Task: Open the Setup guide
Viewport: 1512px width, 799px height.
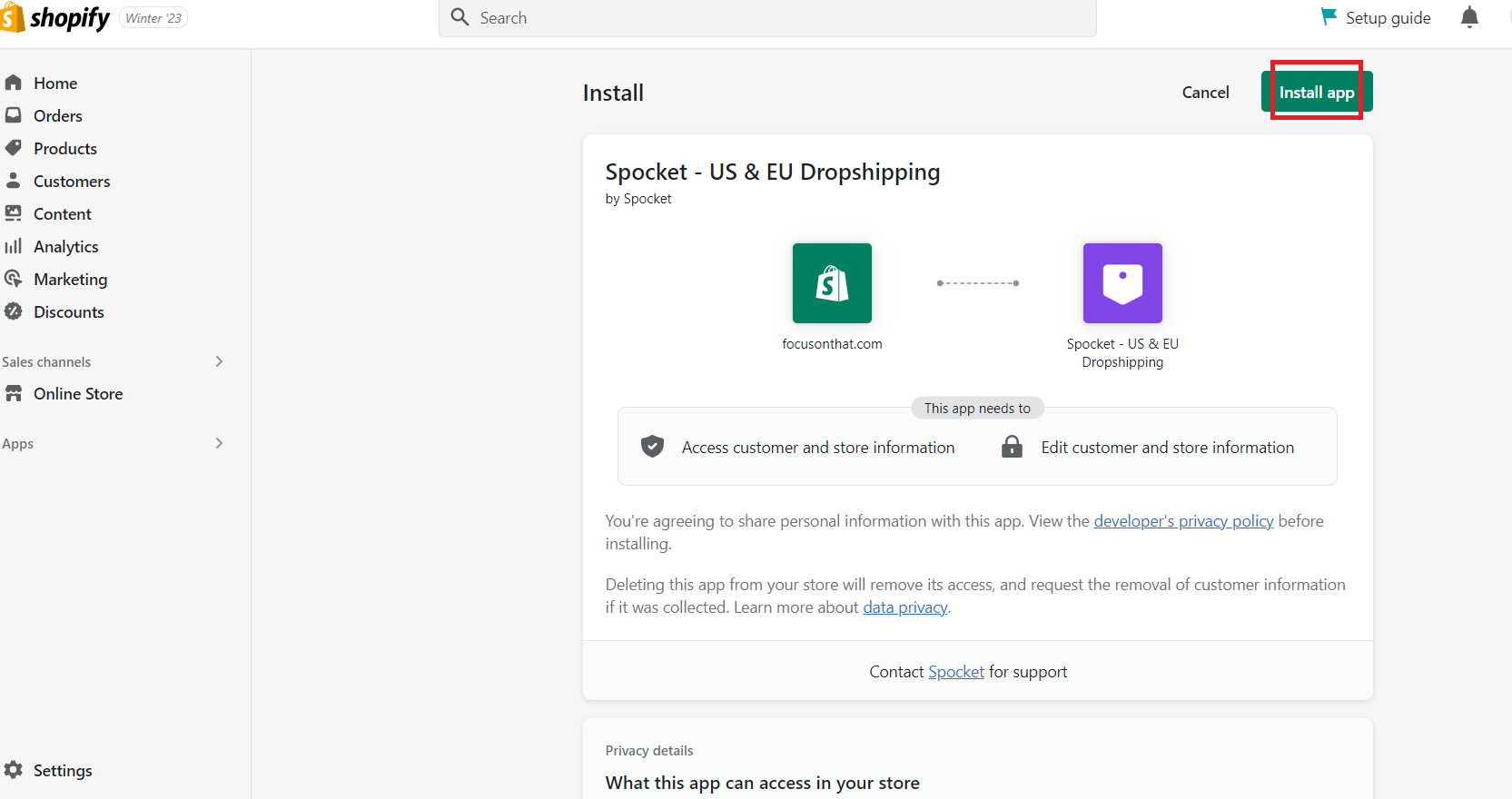Action: coord(1376,17)
